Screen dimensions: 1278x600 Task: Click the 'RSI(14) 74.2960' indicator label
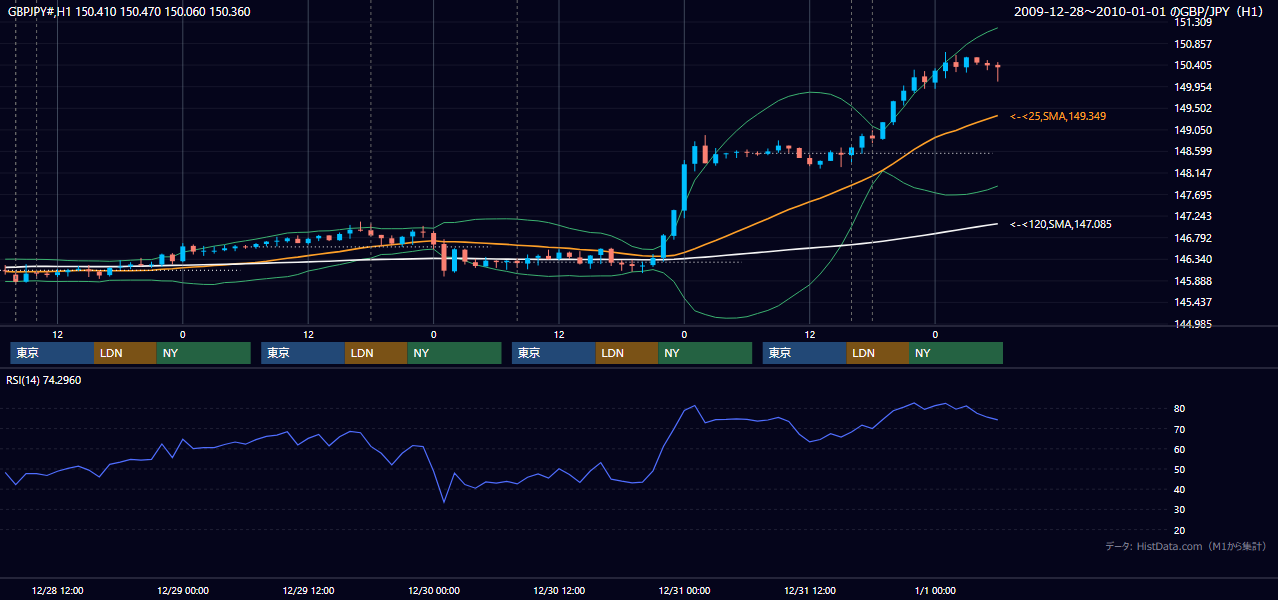(43, 380)
